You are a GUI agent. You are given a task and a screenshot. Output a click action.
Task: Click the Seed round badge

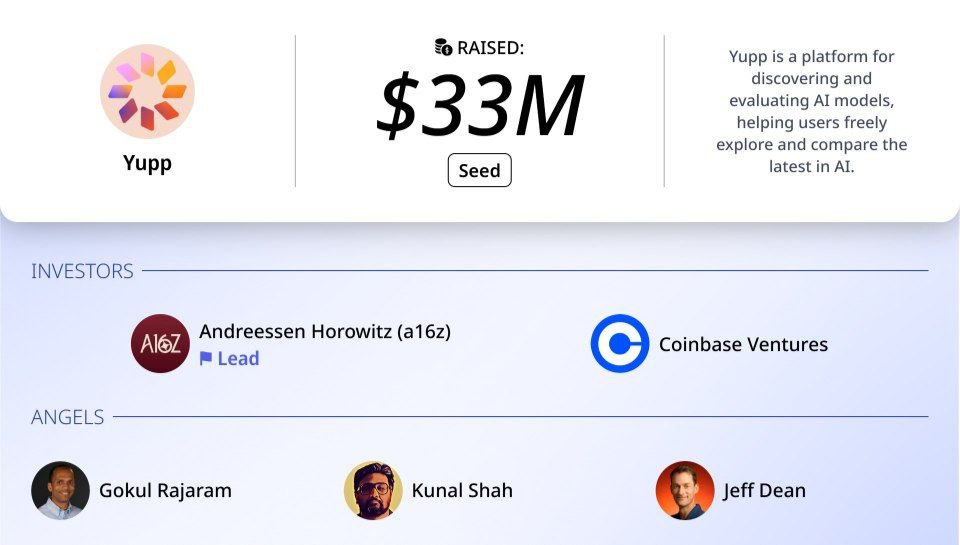coord(479,170)
